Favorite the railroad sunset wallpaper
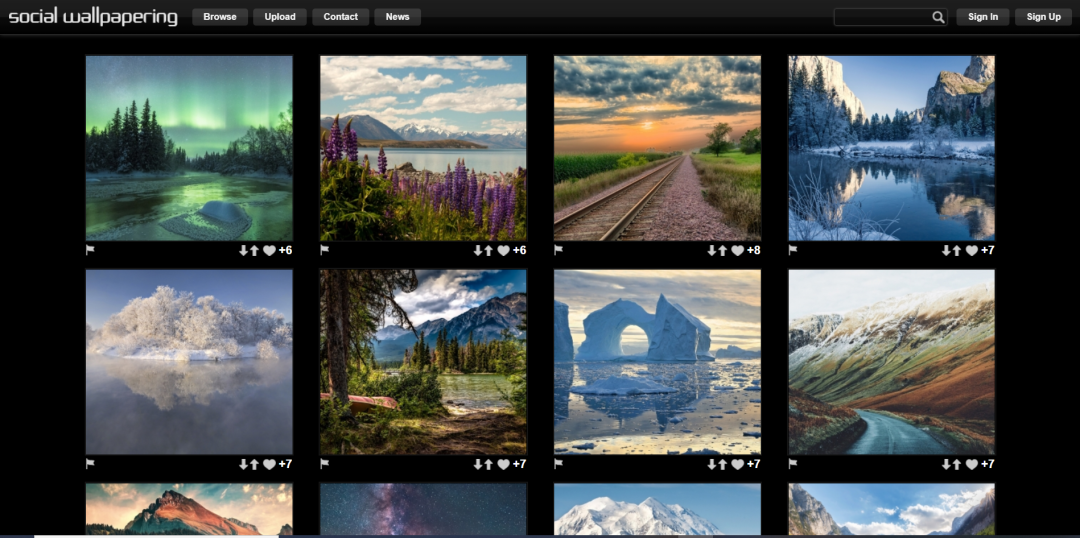 [x=737, y=251]
